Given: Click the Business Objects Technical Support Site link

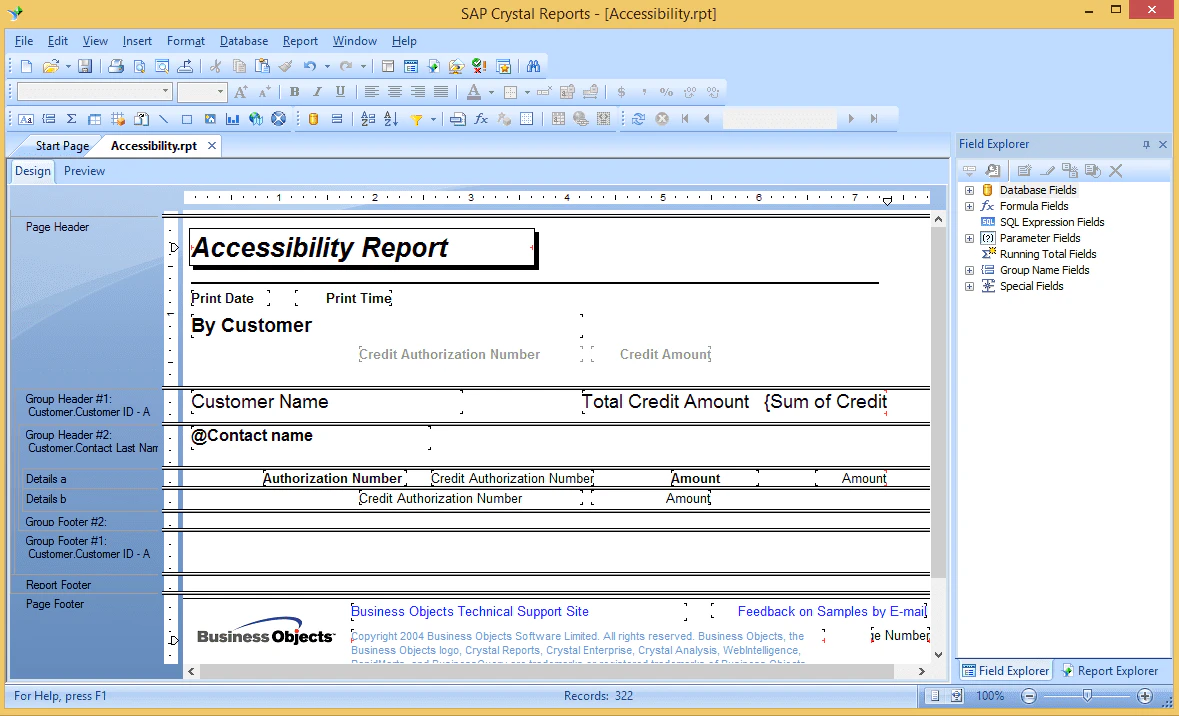Looking at the screenshot, I should coord(470,611).
